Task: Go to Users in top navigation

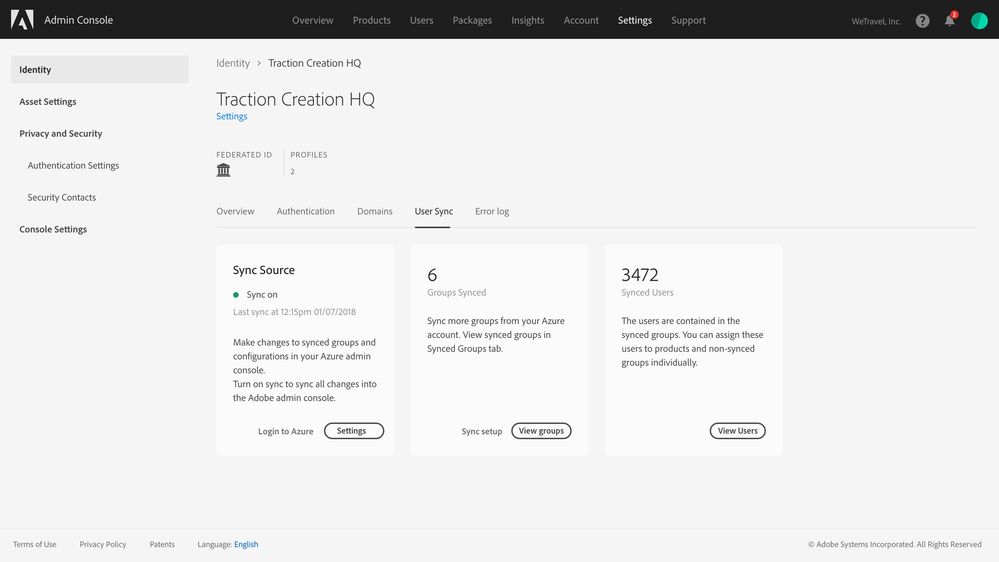Action: coord(421,20)
